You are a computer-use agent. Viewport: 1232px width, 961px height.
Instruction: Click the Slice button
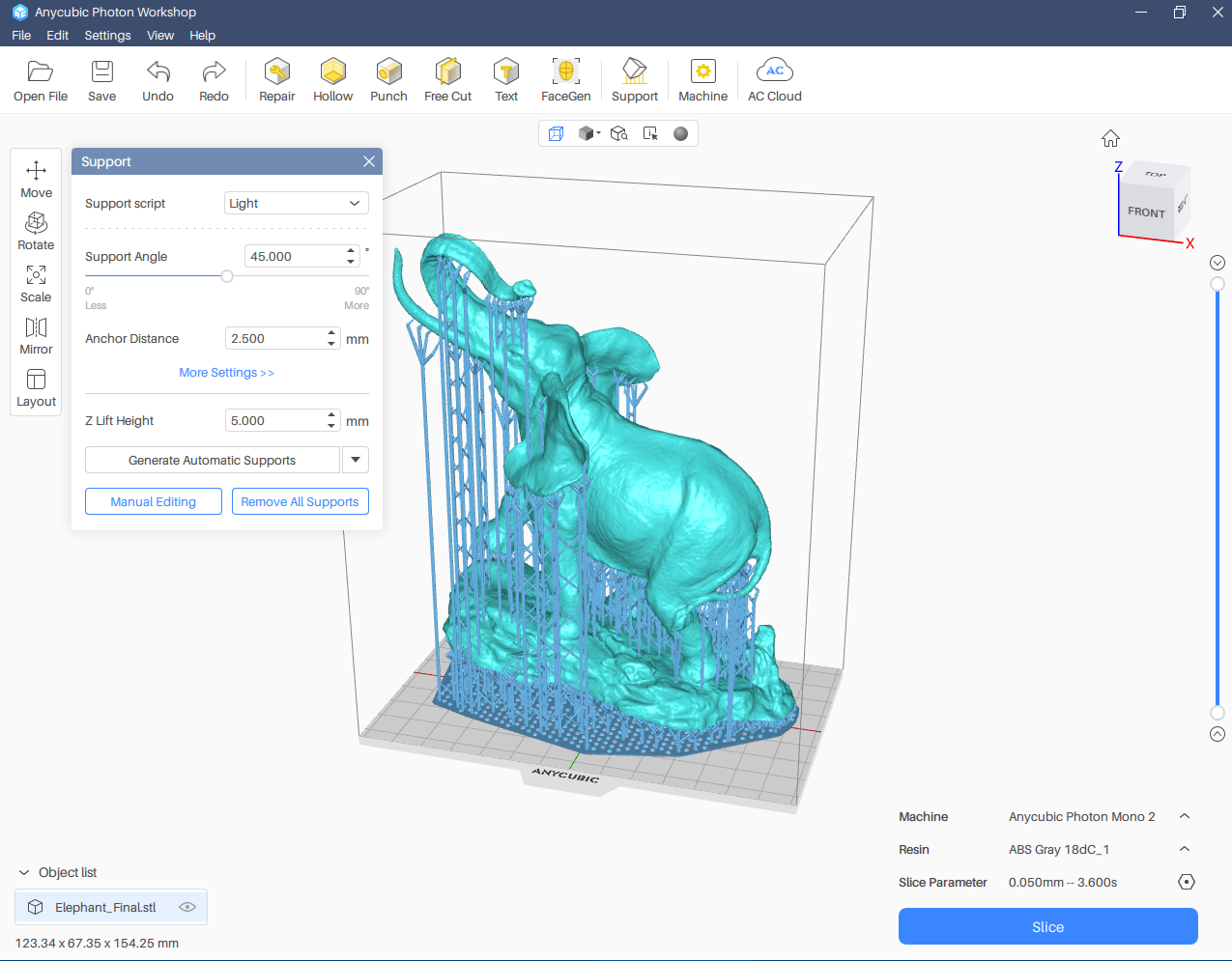click(x=1047, y=926)
